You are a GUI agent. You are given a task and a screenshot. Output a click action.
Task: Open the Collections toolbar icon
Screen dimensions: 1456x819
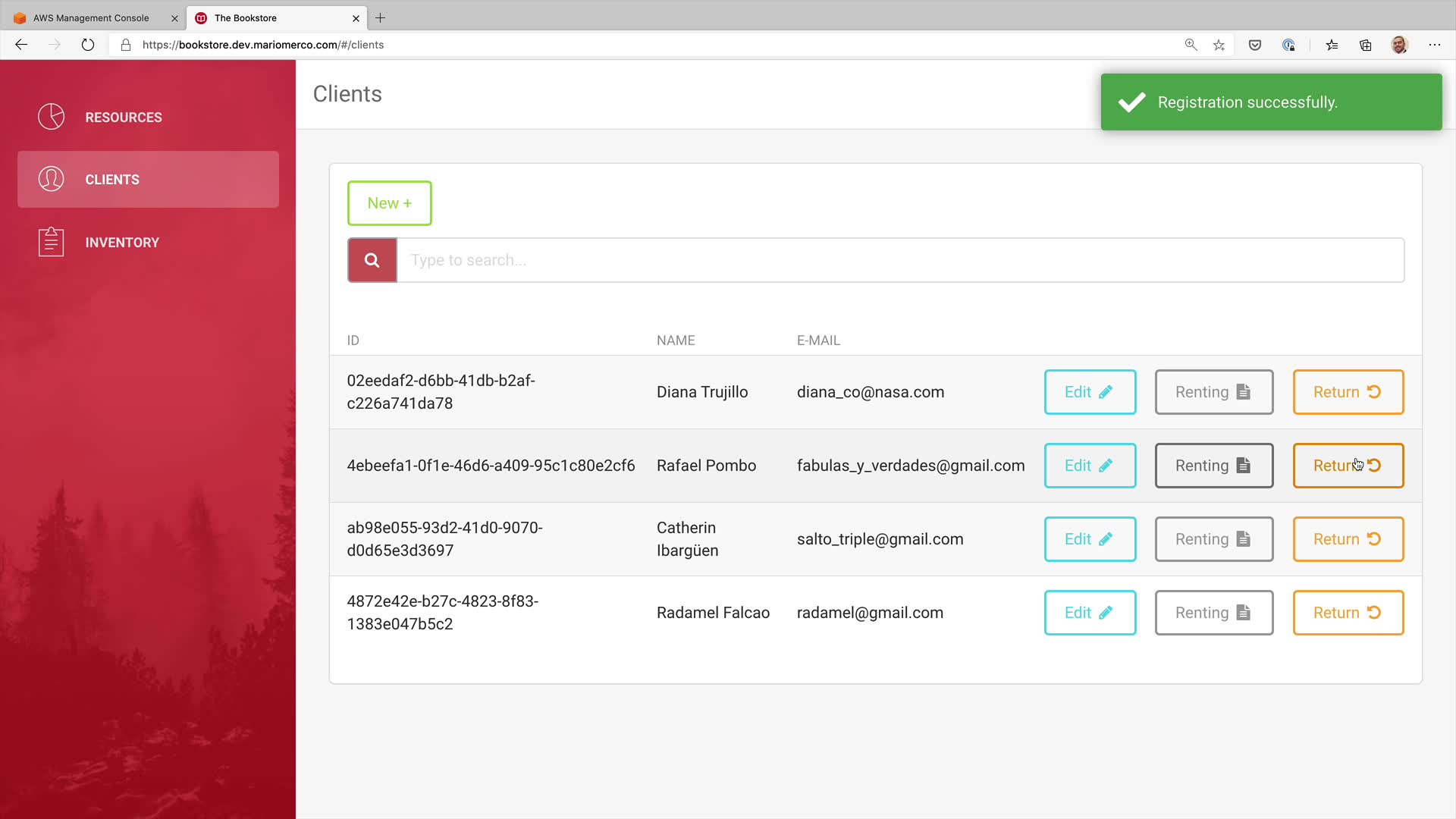[1365, 45]
